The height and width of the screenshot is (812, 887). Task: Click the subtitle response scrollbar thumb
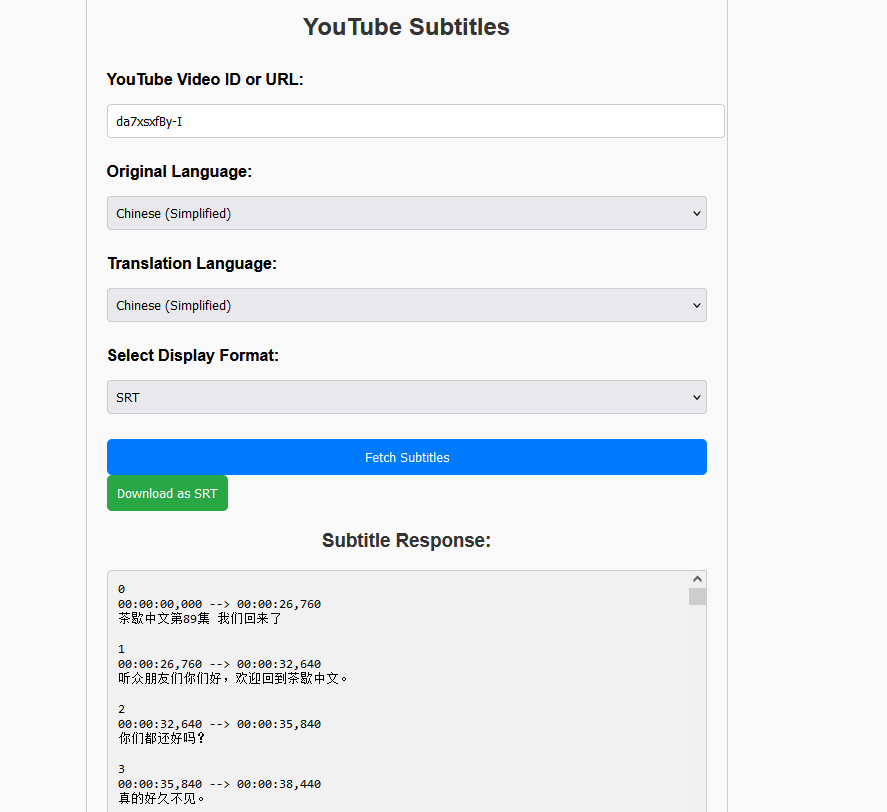tap(697, 596)
